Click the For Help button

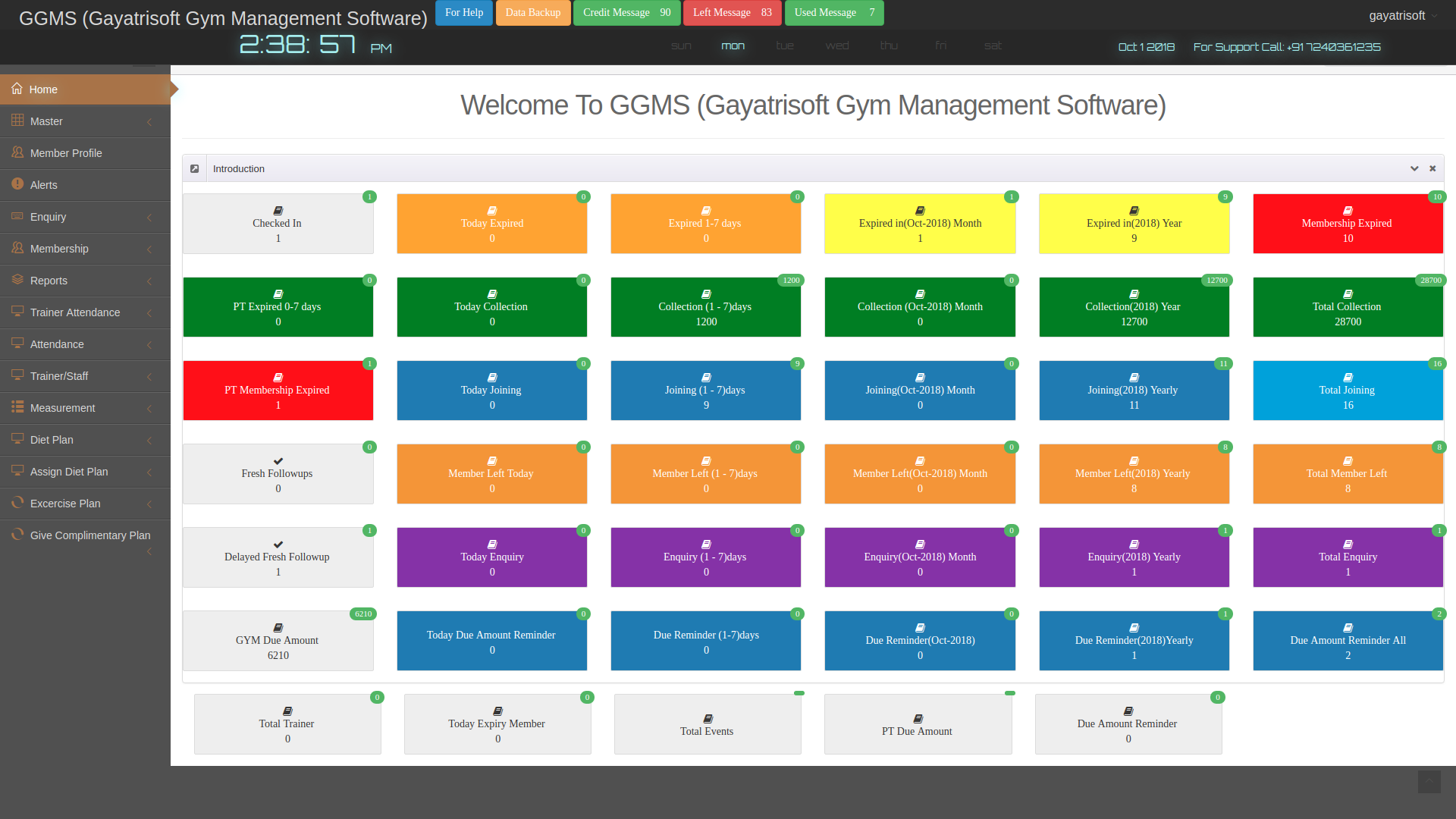point(464,13)
